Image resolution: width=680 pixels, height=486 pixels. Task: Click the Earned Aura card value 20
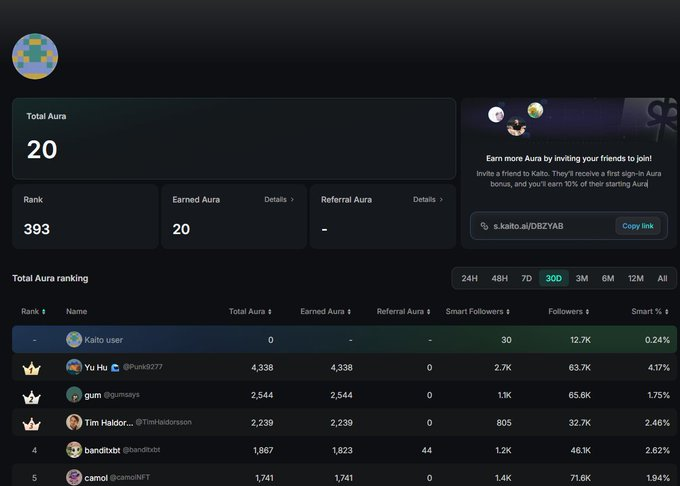pyautogui.click(x=181, y=229)
